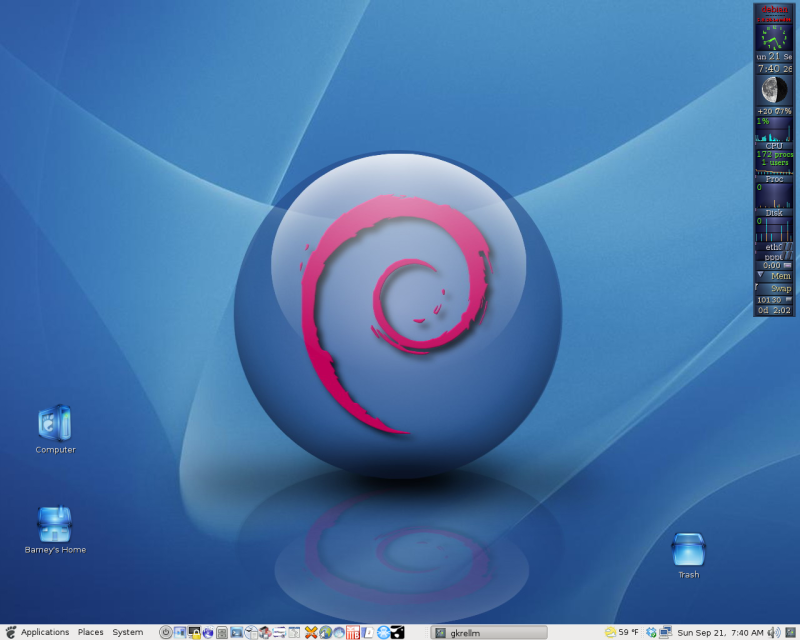Screen dimensions: 800x640
Task: Open the music note document launcher
Action: click(x=367, y=633)
